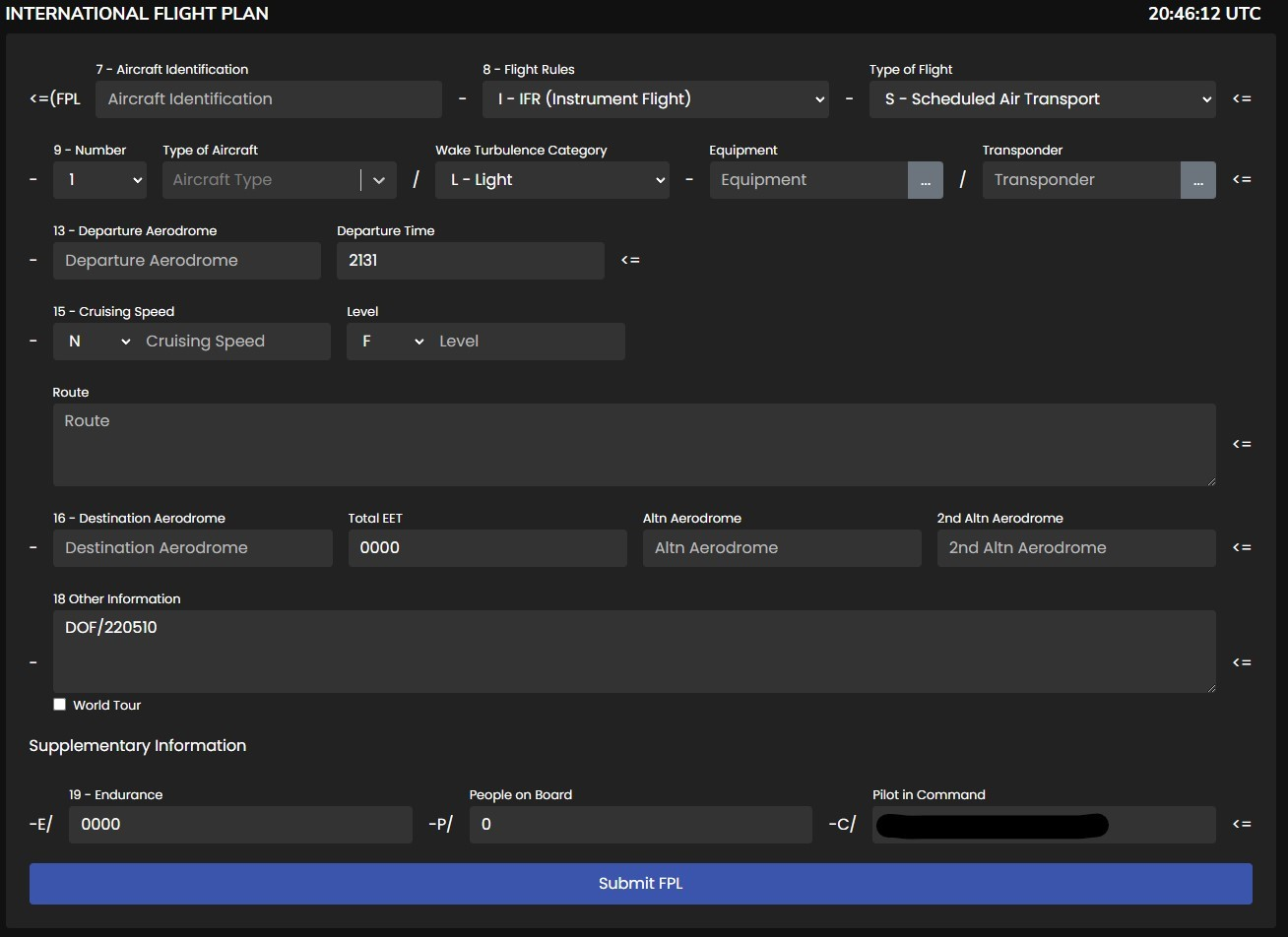The image size is (1288, 937).
Task: Expand the Aircraft Type chevron arrow
Action: tap(379, 180)
